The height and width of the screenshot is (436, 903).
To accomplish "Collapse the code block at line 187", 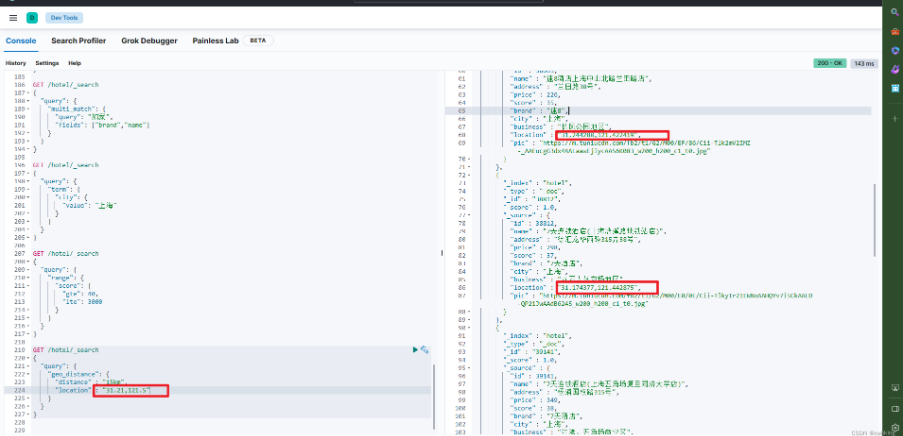I will point(30,92).
